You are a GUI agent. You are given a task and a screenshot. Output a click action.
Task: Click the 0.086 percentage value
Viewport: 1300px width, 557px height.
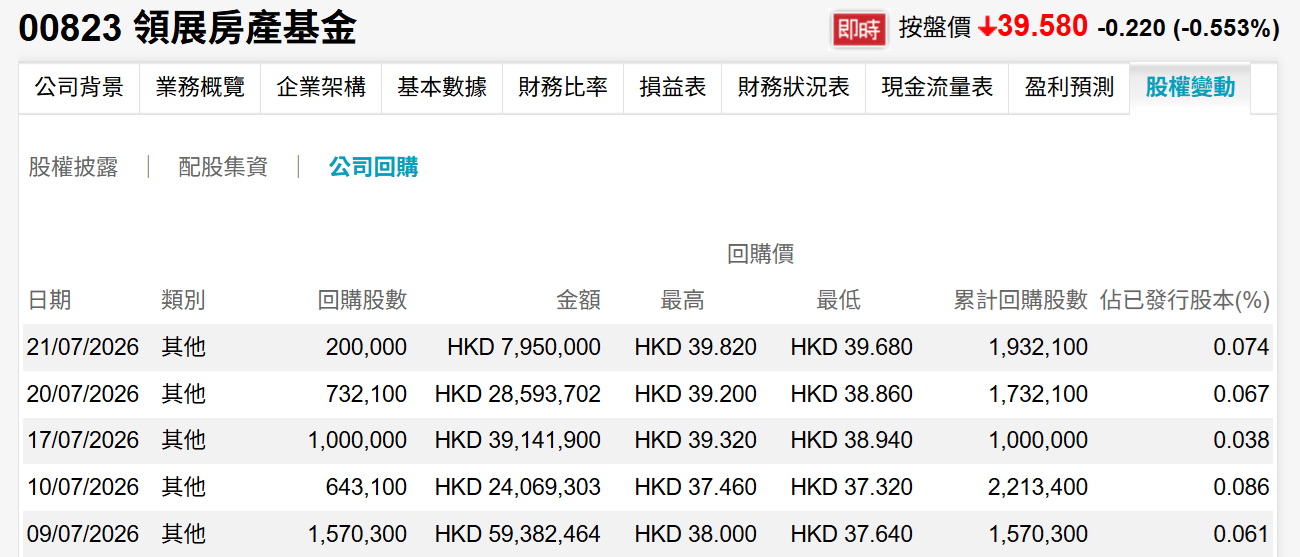[x=1241, y=487]
